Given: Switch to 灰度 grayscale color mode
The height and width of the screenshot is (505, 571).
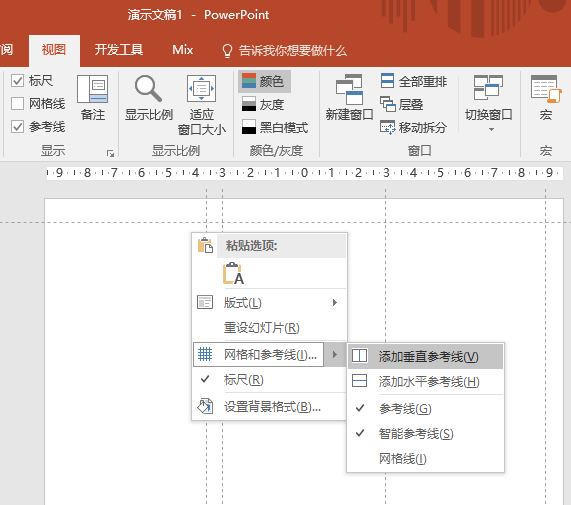Looking at the screenshot, I should click(263, 104).
